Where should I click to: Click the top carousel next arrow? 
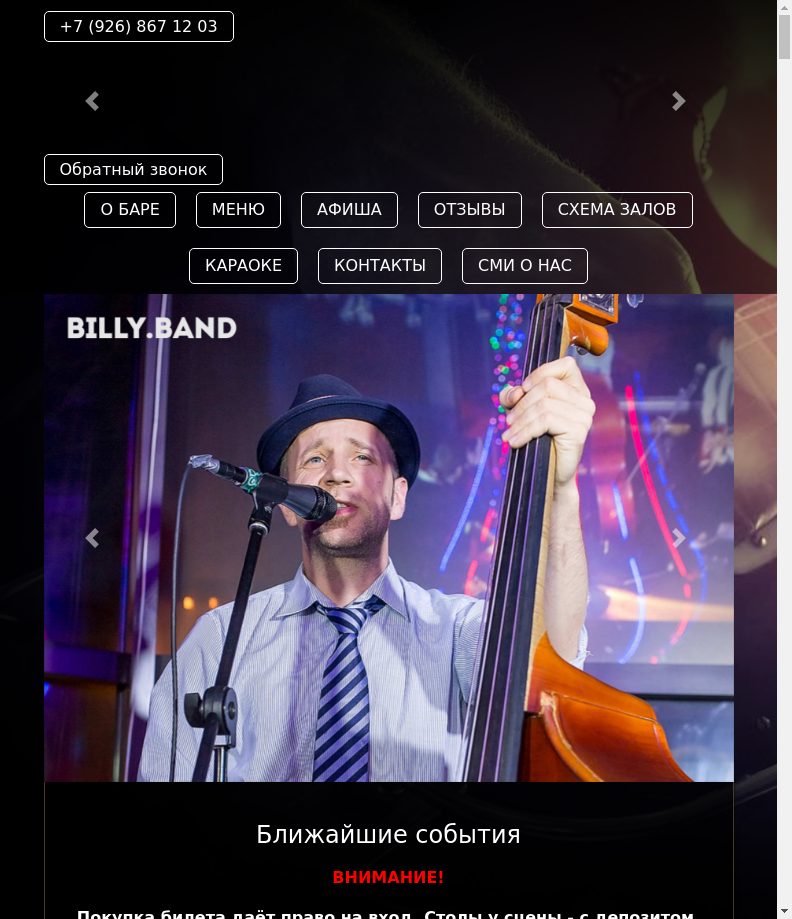(x=678, y=101)
